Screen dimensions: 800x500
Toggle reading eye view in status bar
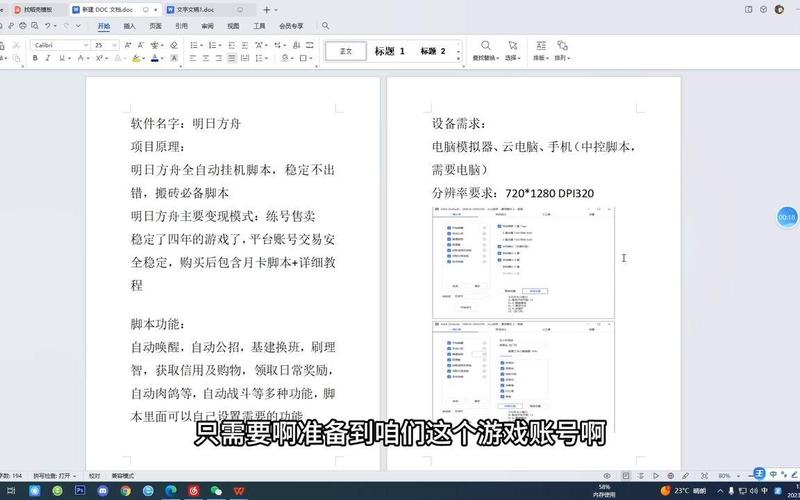607,476
